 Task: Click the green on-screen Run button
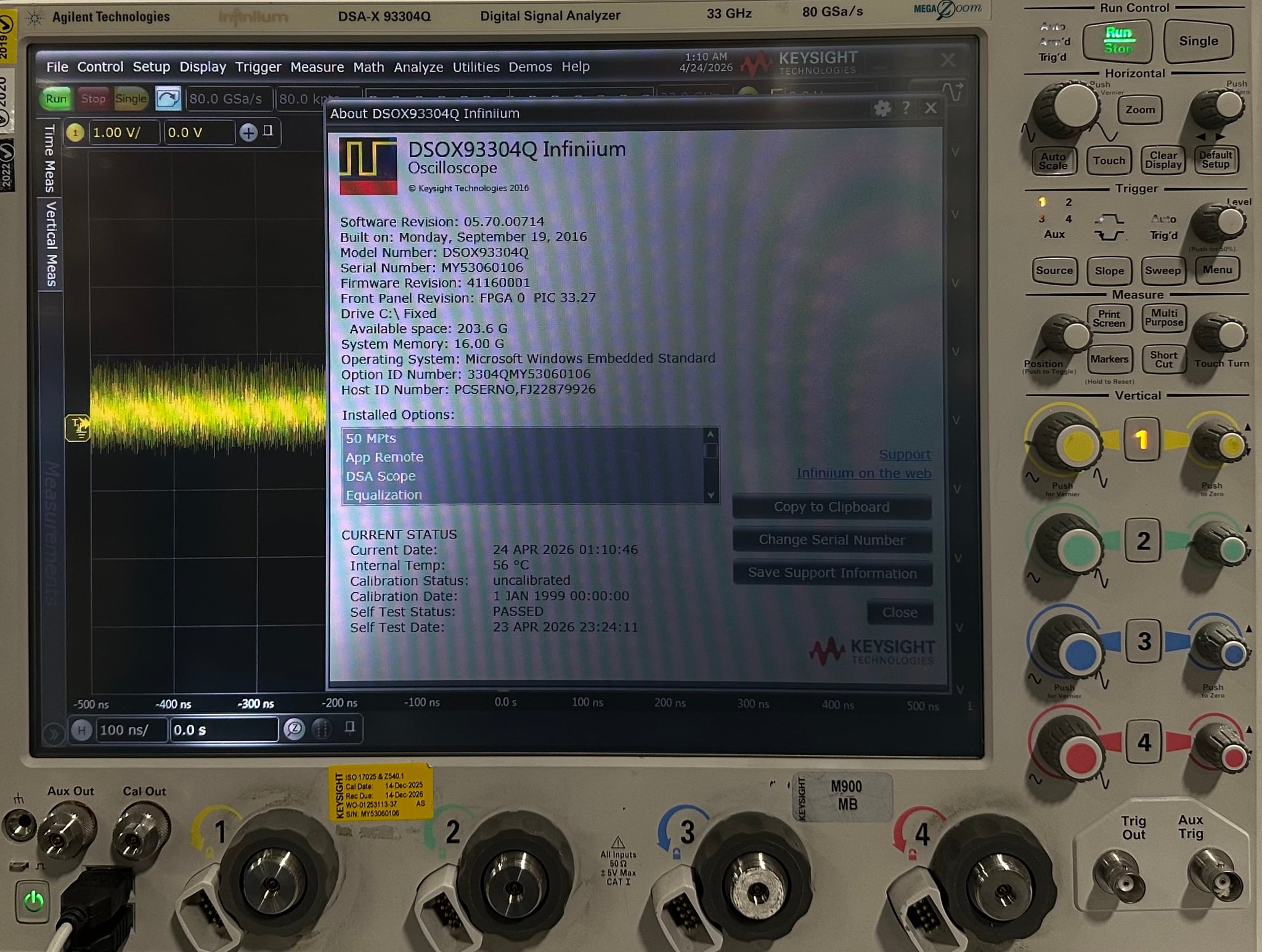tap(56, 99)
